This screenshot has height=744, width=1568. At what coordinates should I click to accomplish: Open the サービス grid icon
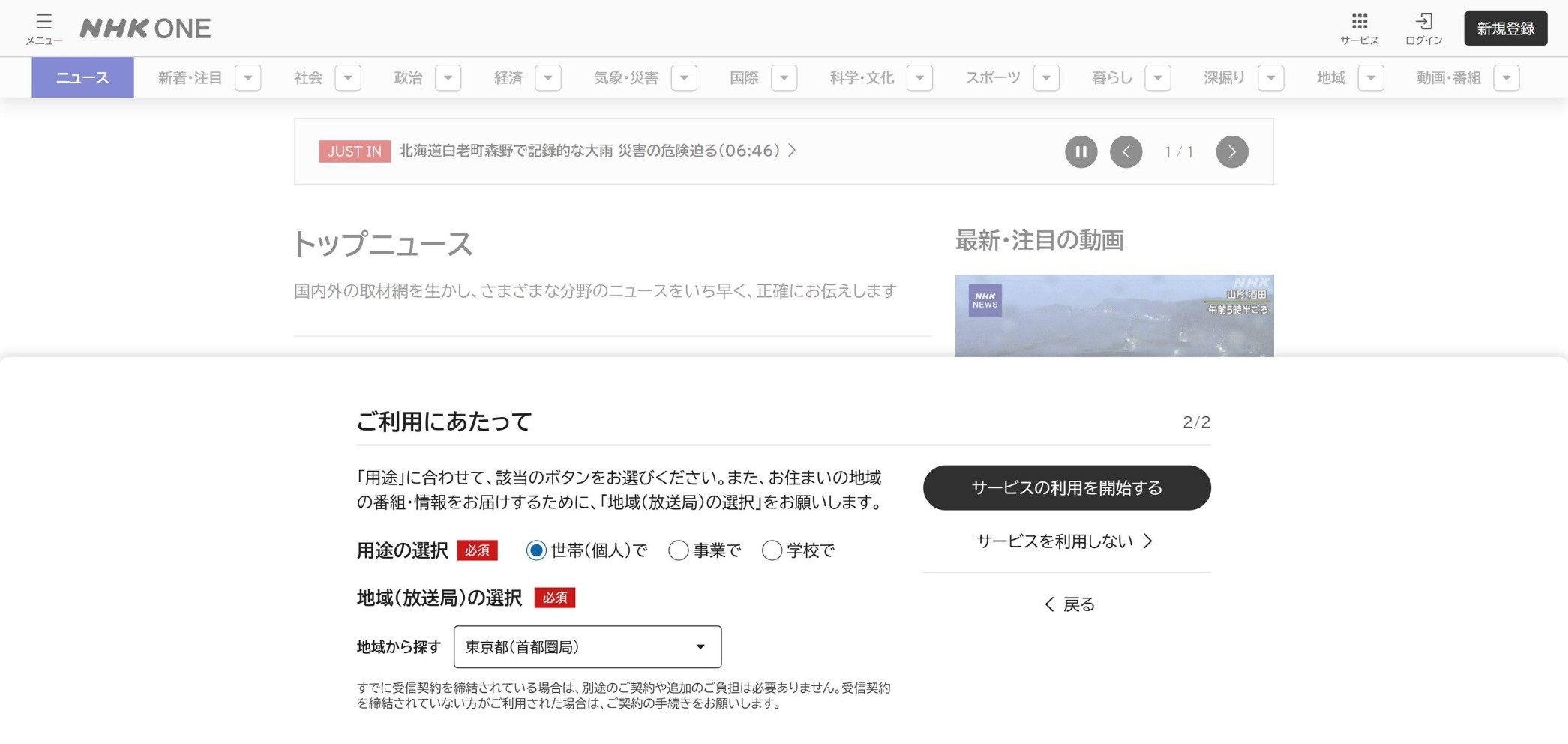(1359, 28)
